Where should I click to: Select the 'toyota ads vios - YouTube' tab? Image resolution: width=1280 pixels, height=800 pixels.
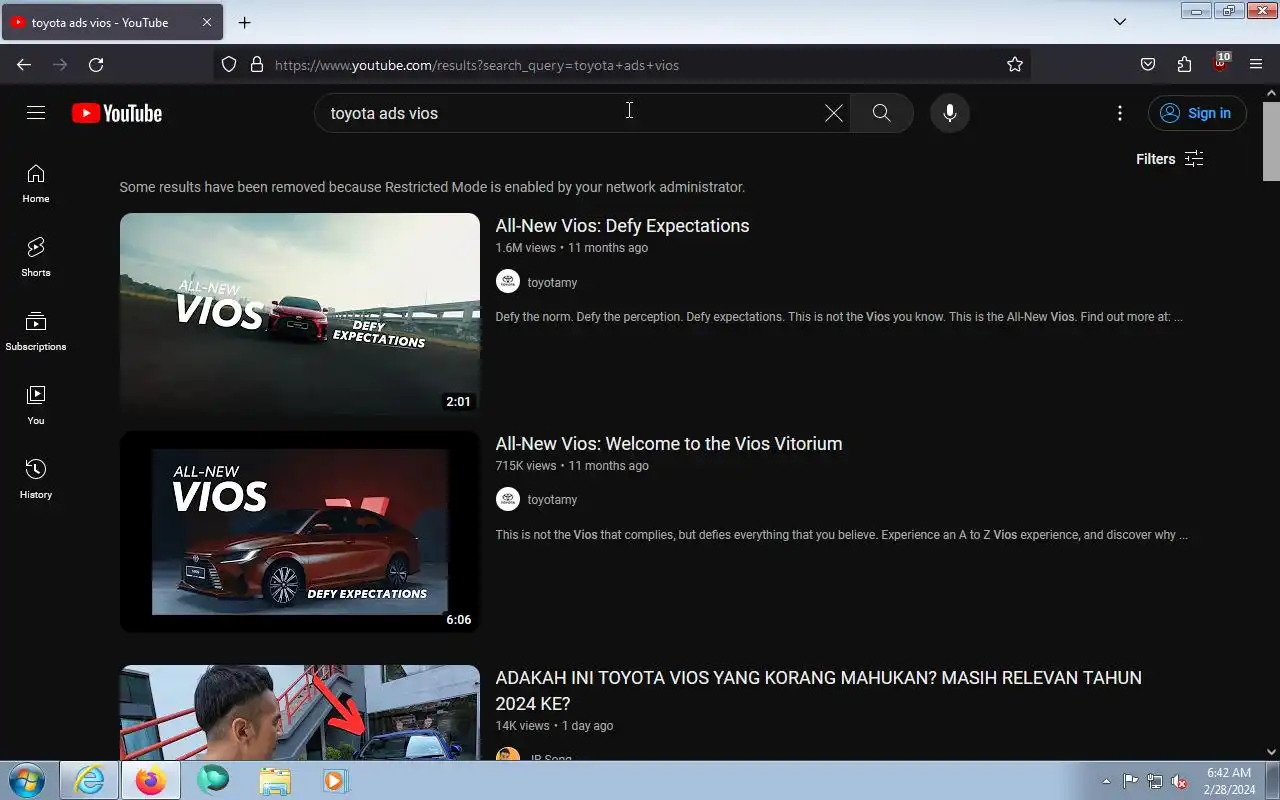(x=112, y=22)
